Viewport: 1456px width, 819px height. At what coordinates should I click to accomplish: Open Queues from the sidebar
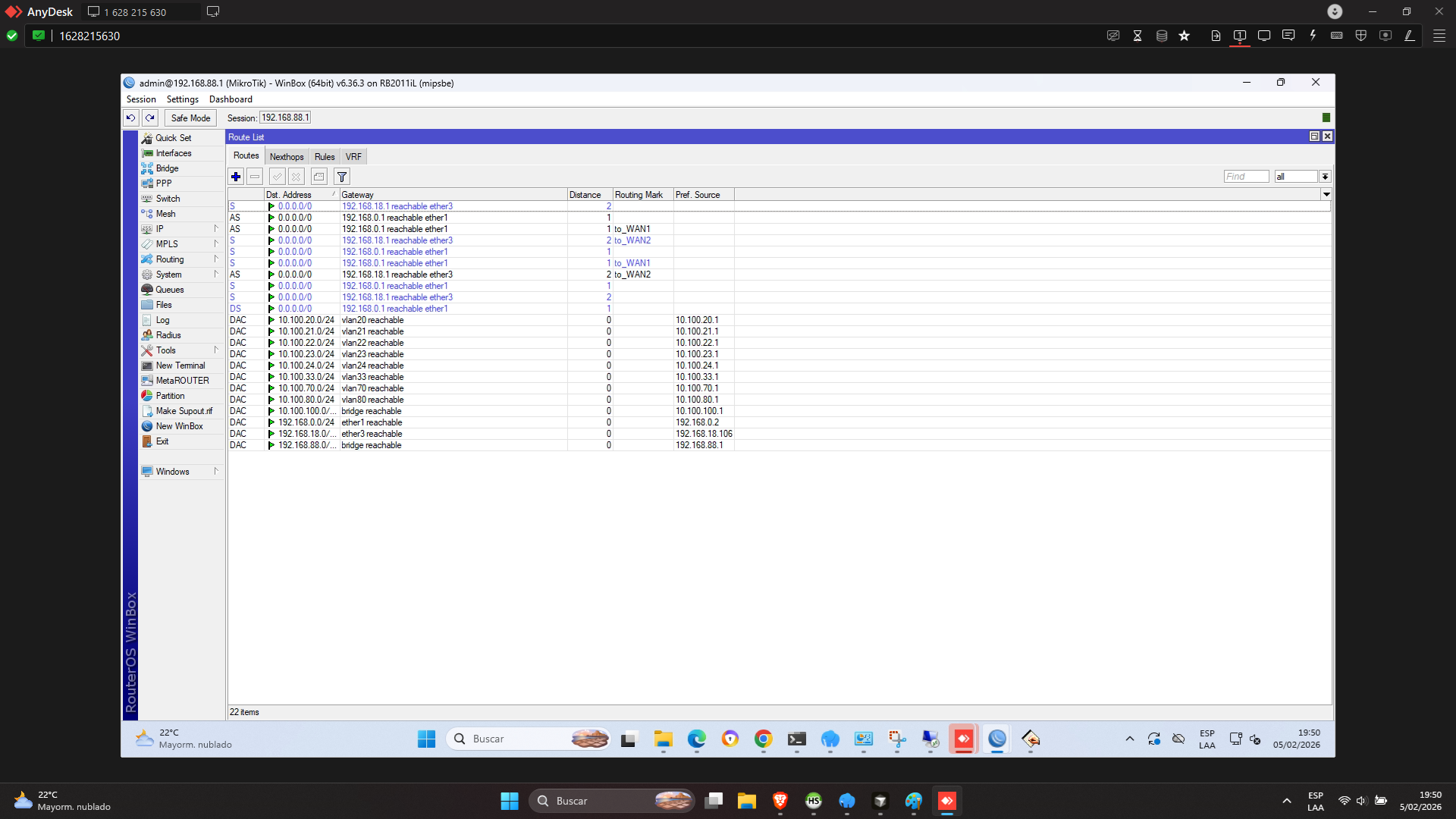(170, 290)
